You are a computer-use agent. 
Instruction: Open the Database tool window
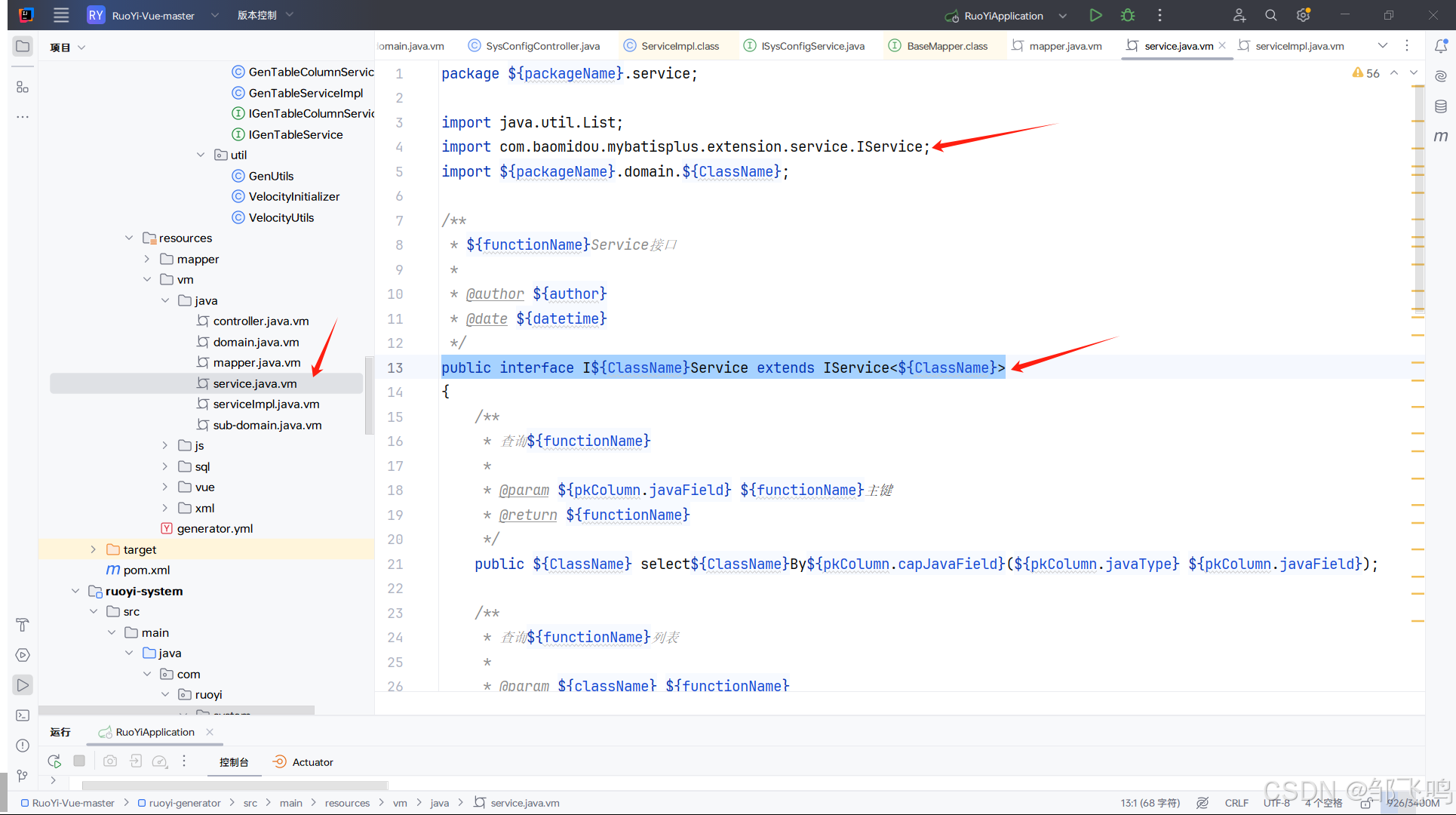click(x=1441, y=106)
